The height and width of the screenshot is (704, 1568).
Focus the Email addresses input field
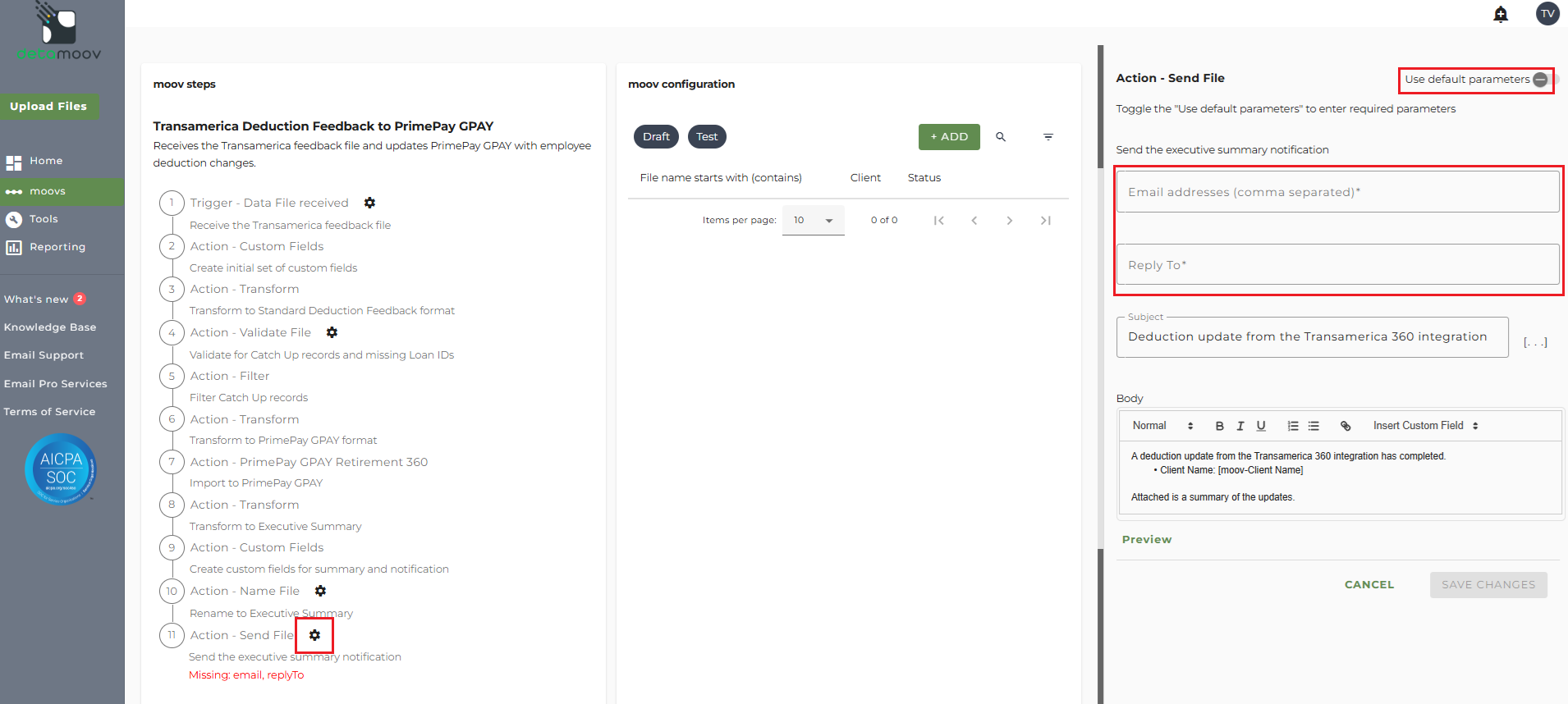(x=1338, y=192)
